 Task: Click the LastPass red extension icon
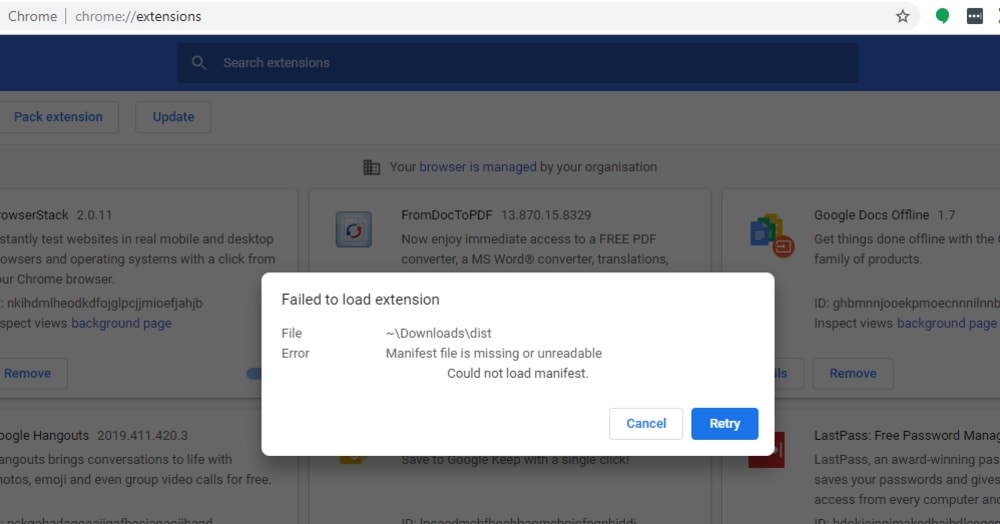[x=767, y=450]
